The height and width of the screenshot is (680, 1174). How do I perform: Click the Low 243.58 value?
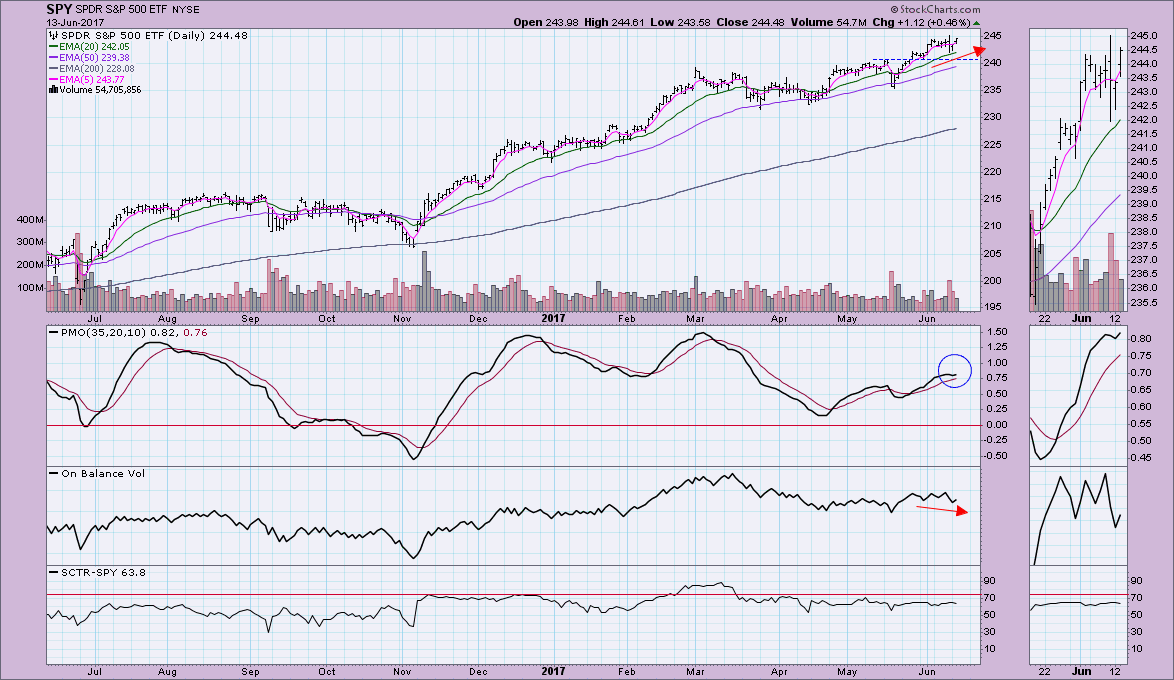coord(681,22)
